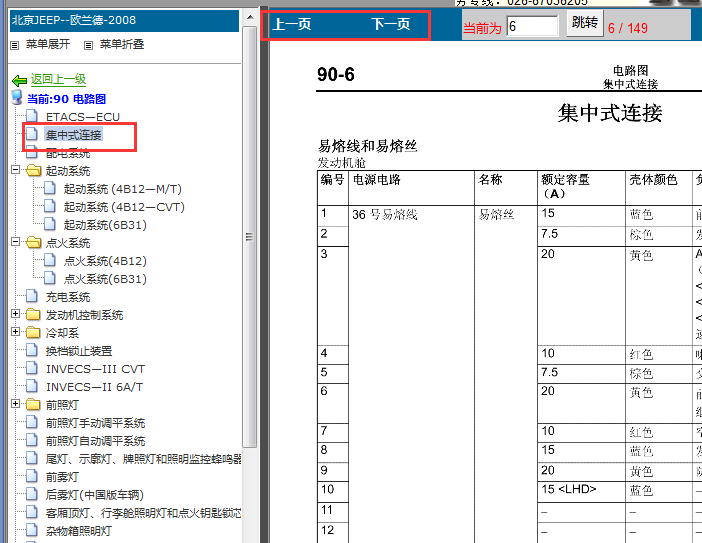Screen dimensions: 702x543
Task: Open 尾灯、示廓灯、牌照灯 entry
Action: click(143, 459)
